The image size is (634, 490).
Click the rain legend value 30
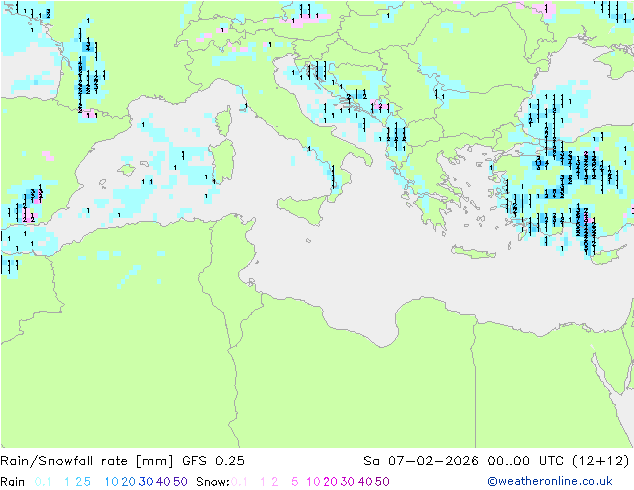146,482
